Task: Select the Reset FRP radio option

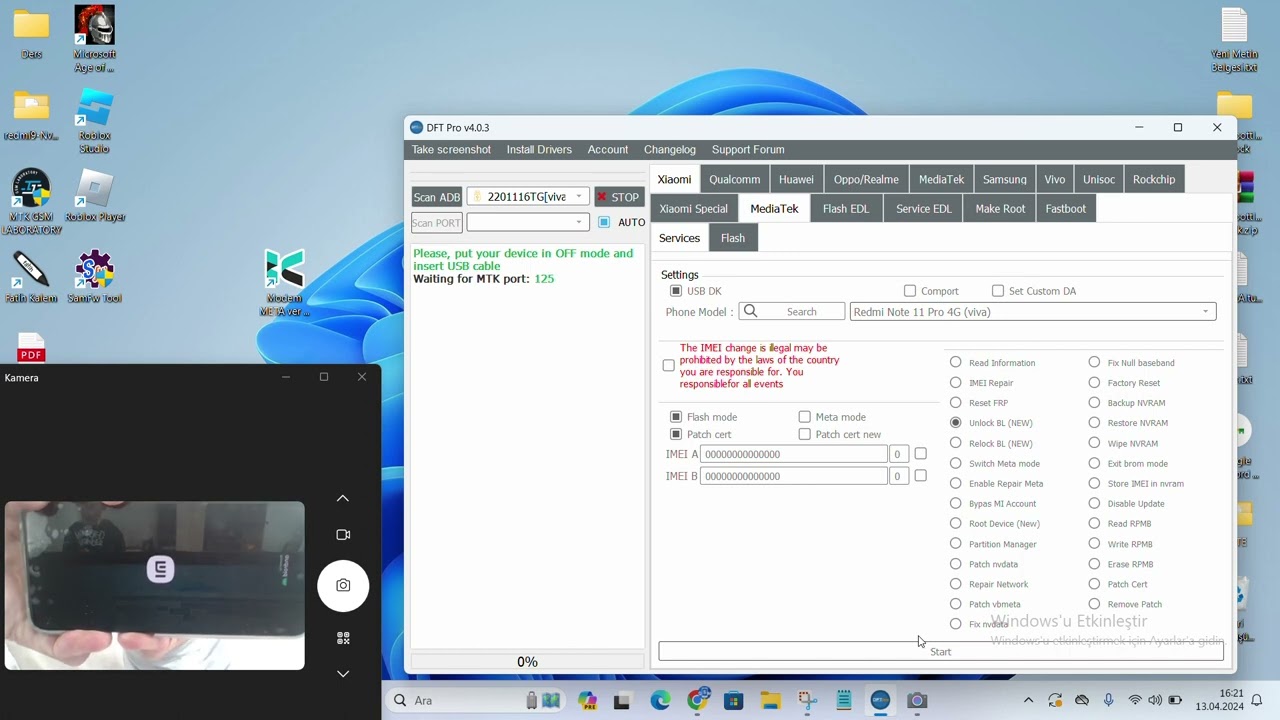Action: coord(956,403)
